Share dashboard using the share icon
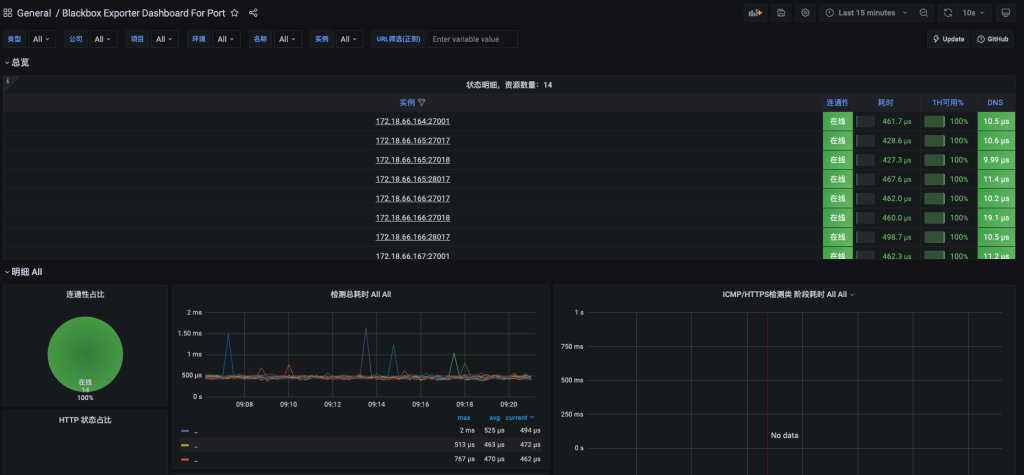 (253, 13)
